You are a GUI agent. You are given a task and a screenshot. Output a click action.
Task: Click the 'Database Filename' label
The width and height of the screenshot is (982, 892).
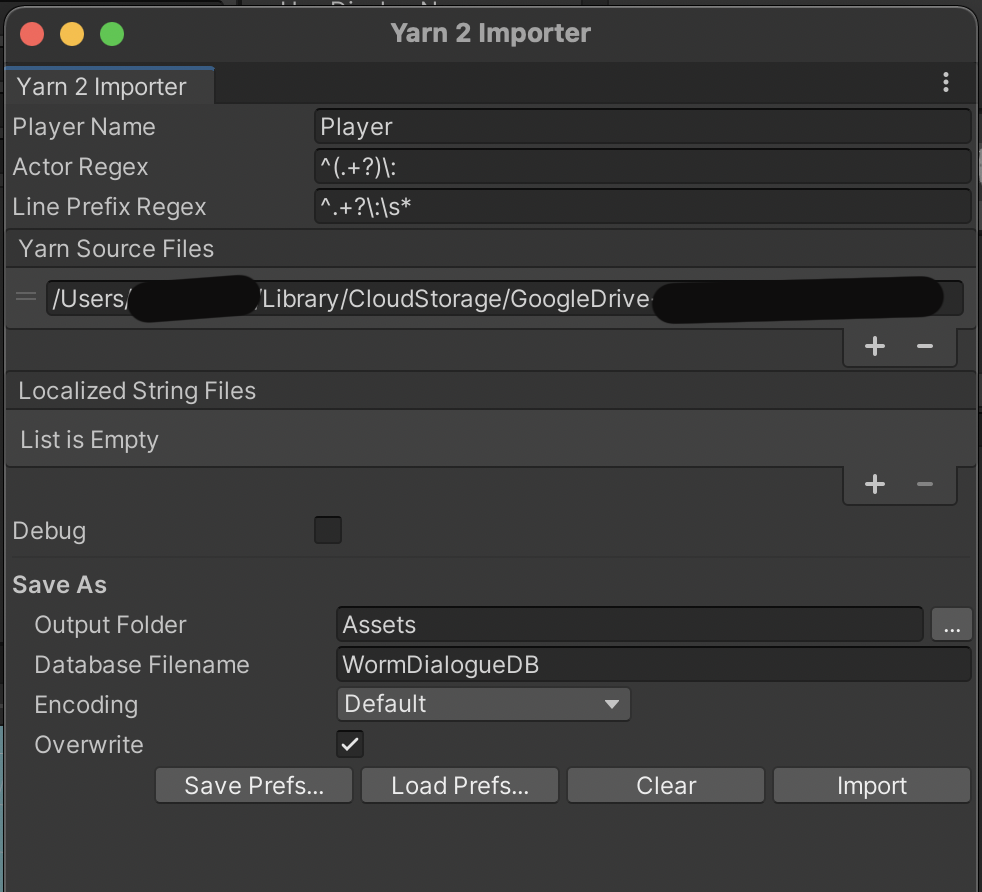(x=142, y=665)
